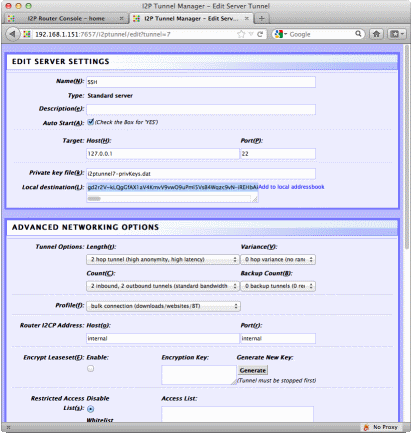Click the Target Port field showing 22

point(278,154)
